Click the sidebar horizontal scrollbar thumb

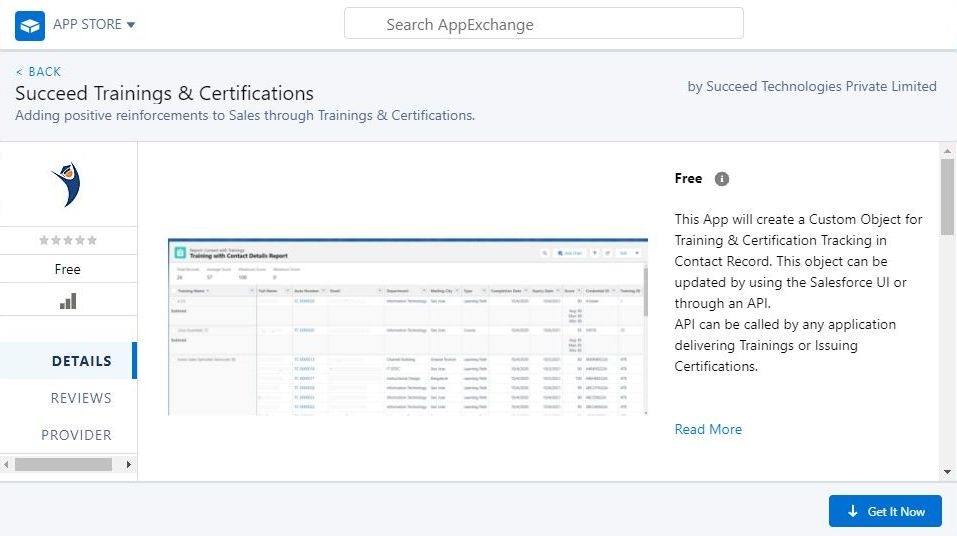(63, 465)
